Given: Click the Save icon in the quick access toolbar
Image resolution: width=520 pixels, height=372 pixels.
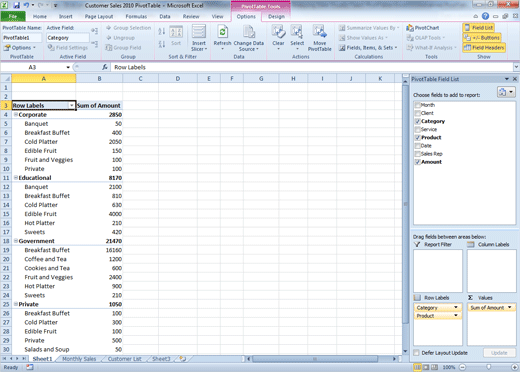Looking at the screenshot, I should coord(16,5).
